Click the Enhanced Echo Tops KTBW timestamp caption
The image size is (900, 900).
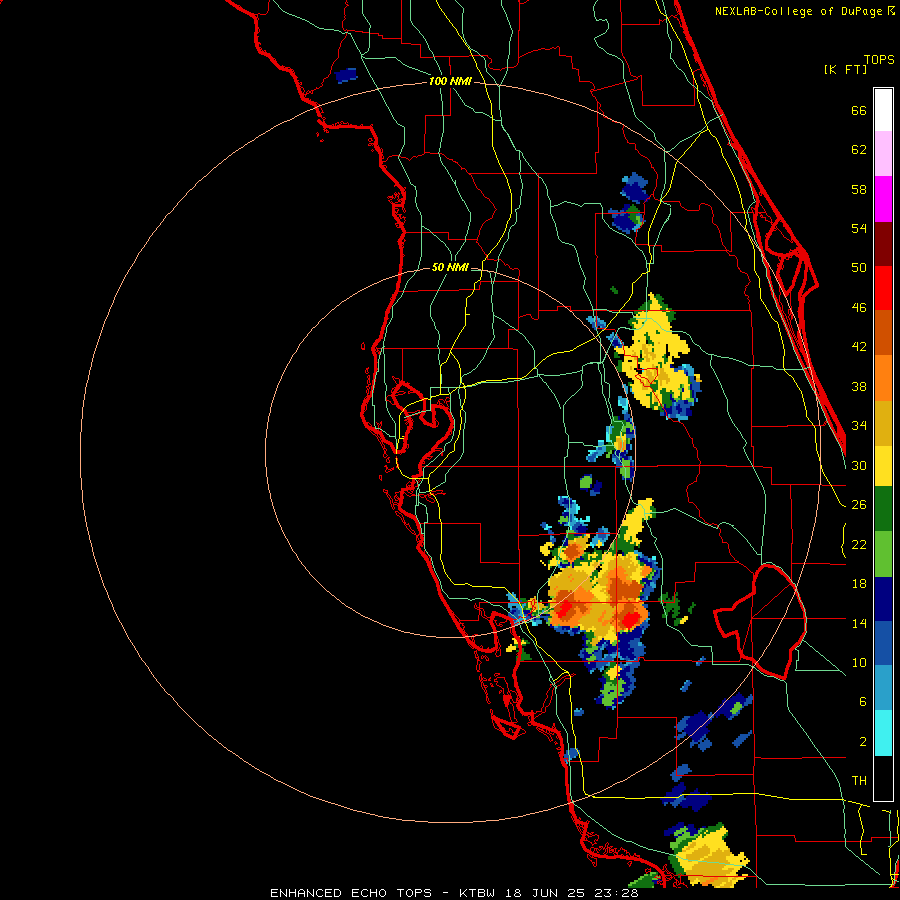454,893
